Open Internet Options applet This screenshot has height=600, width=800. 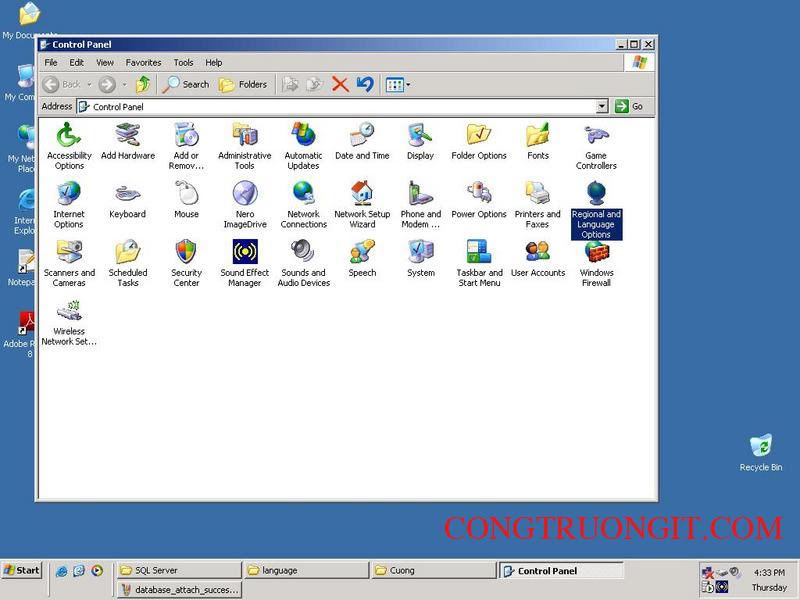point(69,204)
